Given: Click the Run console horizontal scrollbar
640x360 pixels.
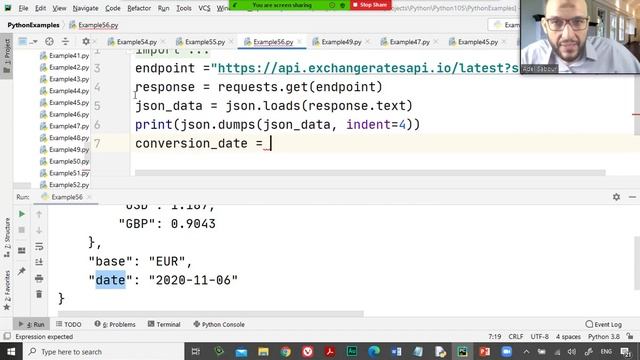Looking at the screenshot, I should click(211, 314).
